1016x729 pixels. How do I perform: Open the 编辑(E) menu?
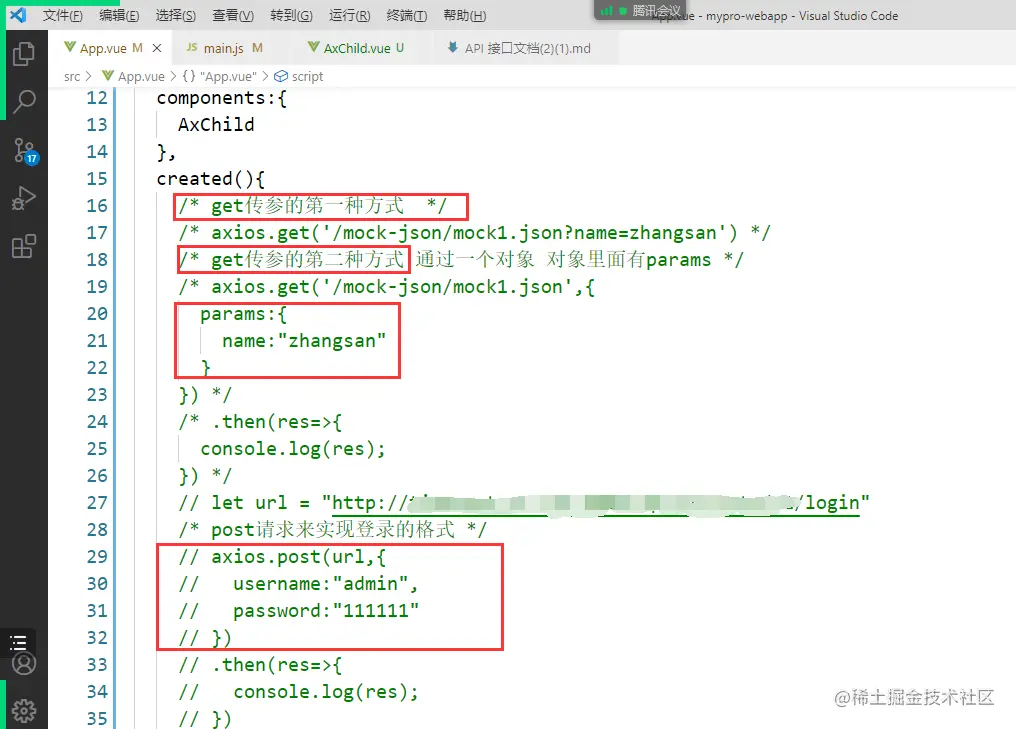pos(119,16)
